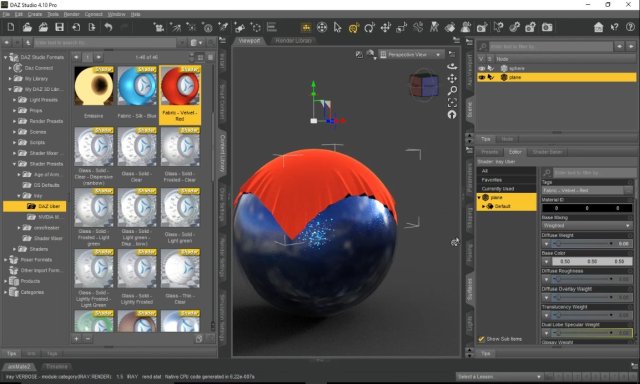Click the Save floppy disk icon
The image size is (640, 384).
pos(60,27)
